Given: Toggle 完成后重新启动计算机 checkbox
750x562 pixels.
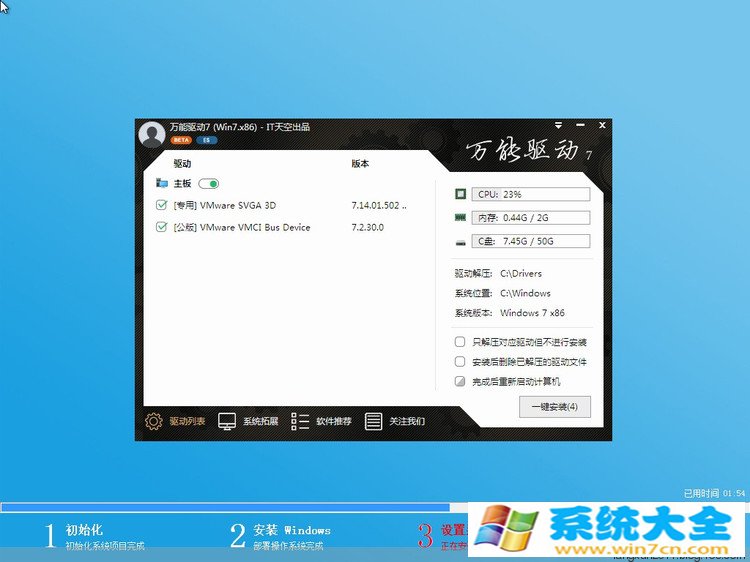Looking at the screenshot, I should pyautogui.click(x=460, y=381).
